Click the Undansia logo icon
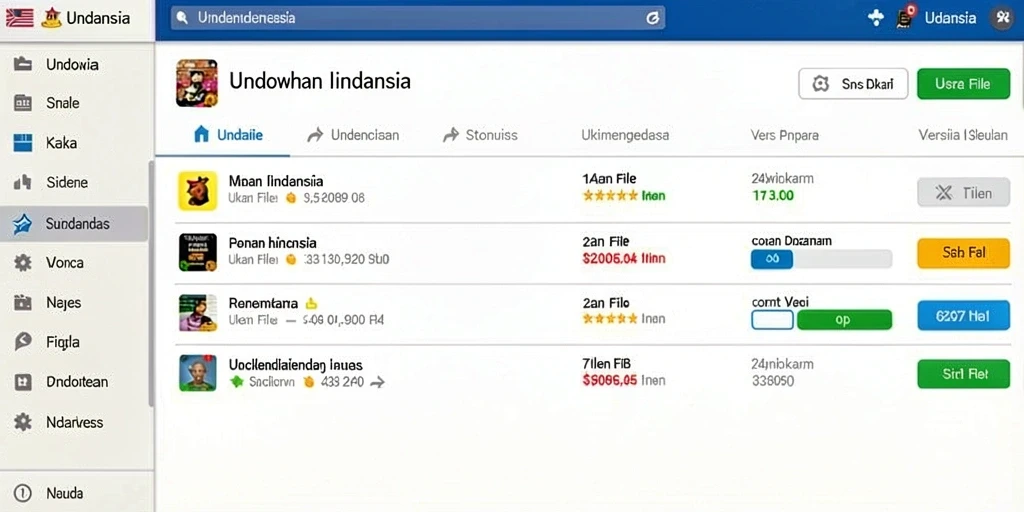 pos(51,18)
